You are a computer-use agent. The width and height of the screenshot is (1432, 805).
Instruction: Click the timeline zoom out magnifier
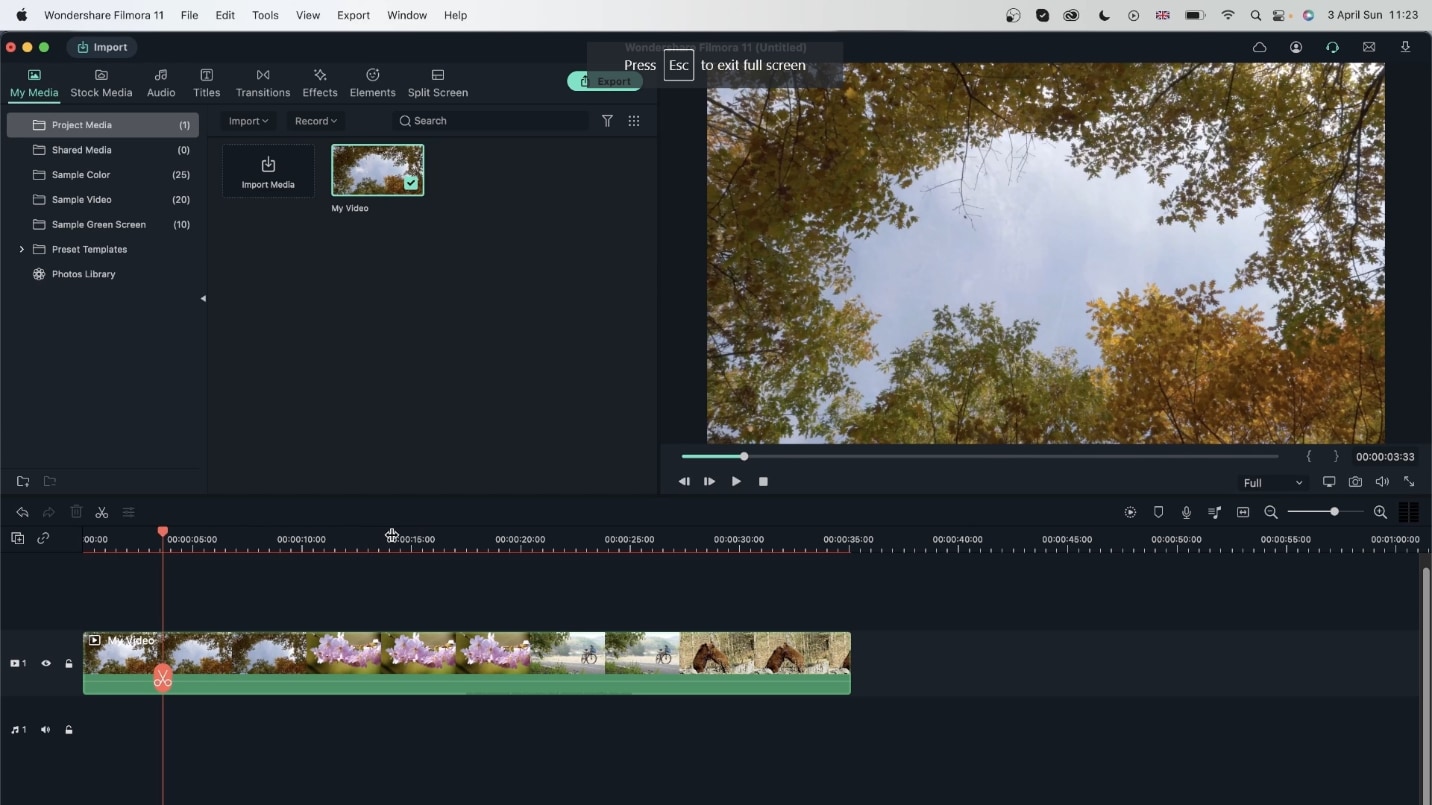coord(1271,512)
